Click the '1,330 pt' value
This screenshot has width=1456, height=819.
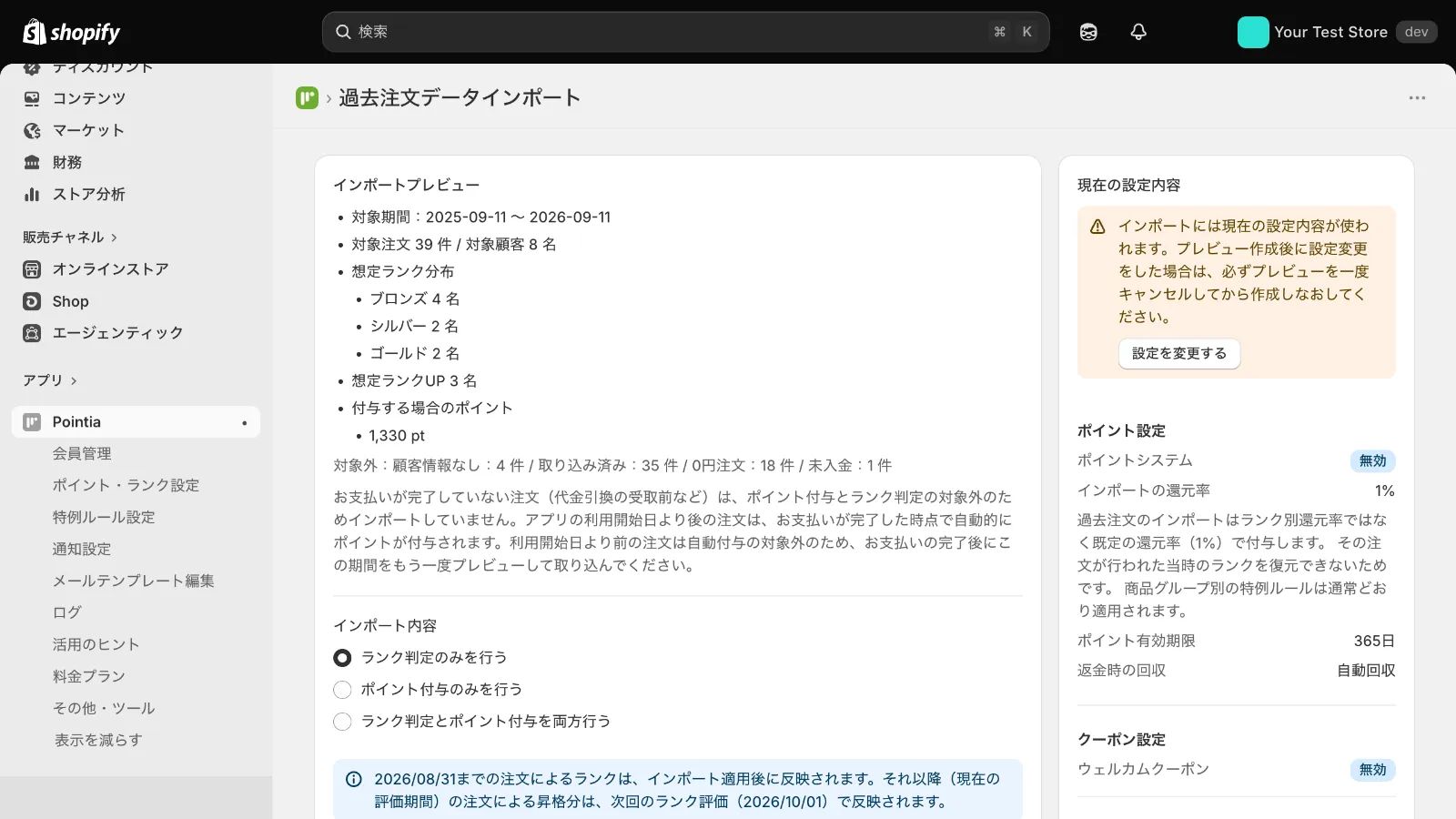tap(397, 436)
